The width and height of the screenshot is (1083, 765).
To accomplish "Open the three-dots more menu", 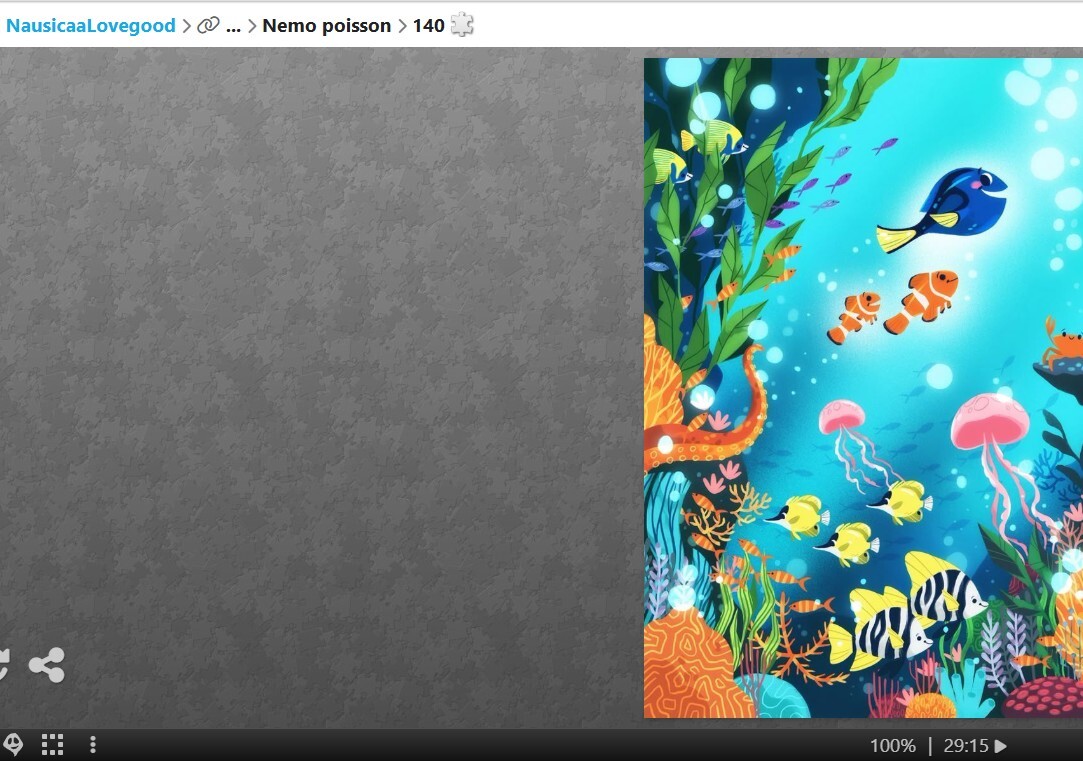I will [93, 744].
